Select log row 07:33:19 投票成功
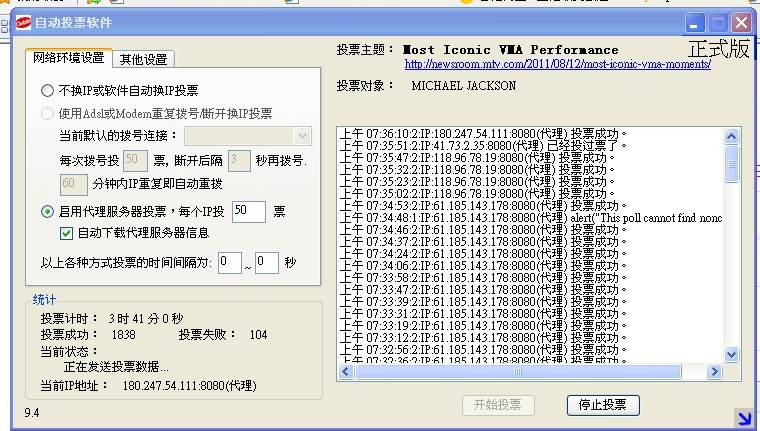 [x=483, y=326]
